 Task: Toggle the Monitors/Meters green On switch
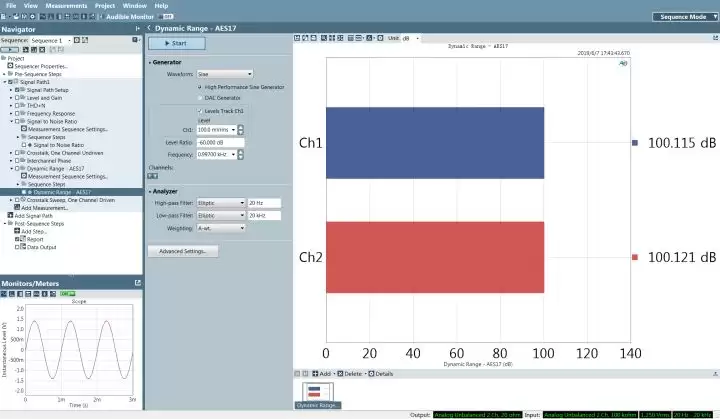coord(68,294)
